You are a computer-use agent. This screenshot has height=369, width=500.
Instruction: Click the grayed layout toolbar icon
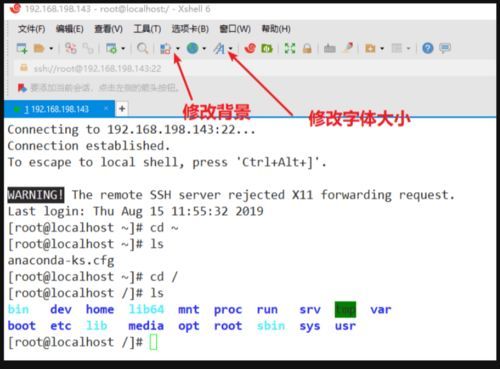[397, 49]
